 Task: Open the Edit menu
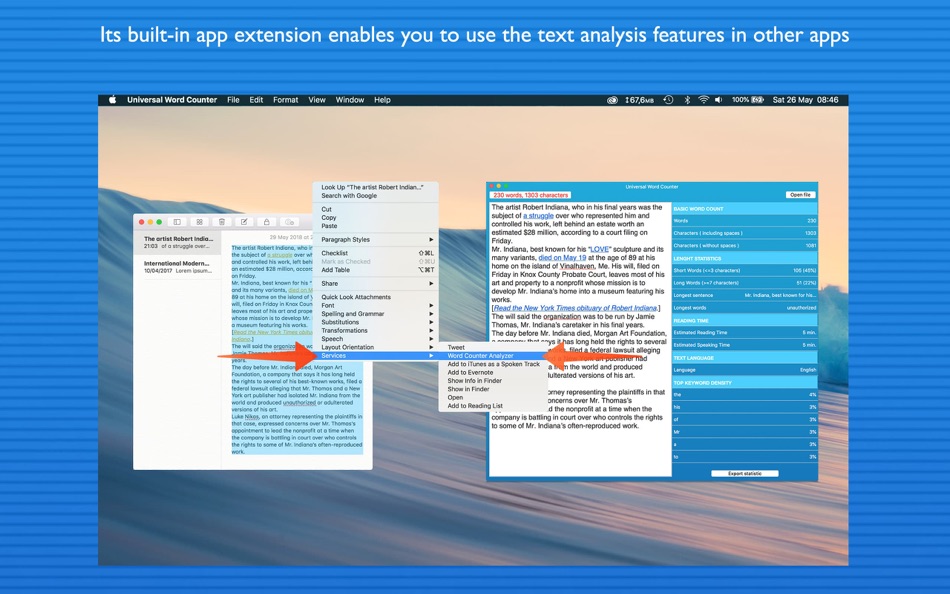[x=256, y=100]
